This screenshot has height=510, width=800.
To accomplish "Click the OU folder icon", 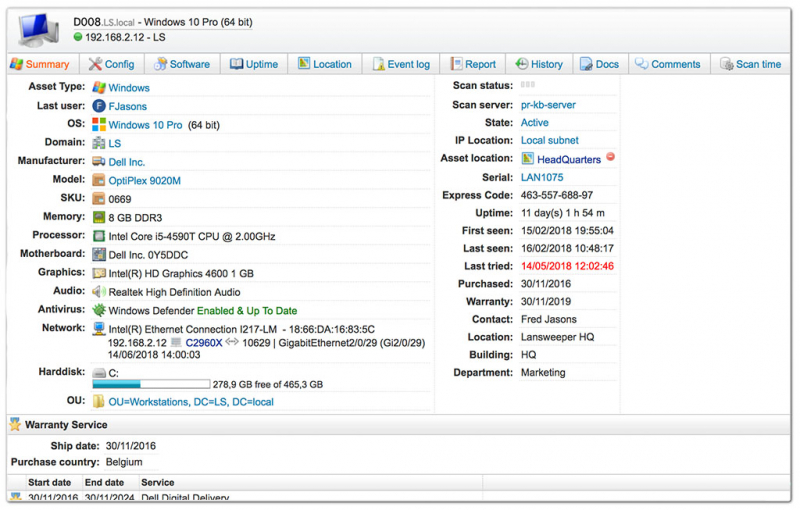I will pyautogui.click(x=99, y=402).
